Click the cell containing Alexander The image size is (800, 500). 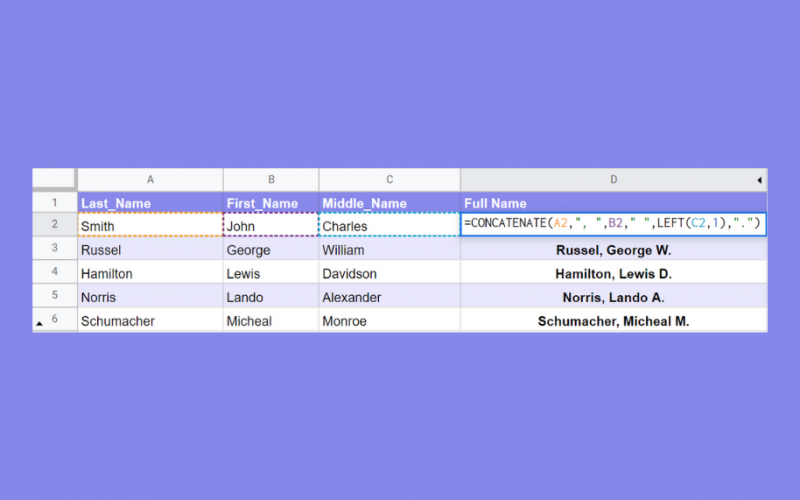click(389, 296)
